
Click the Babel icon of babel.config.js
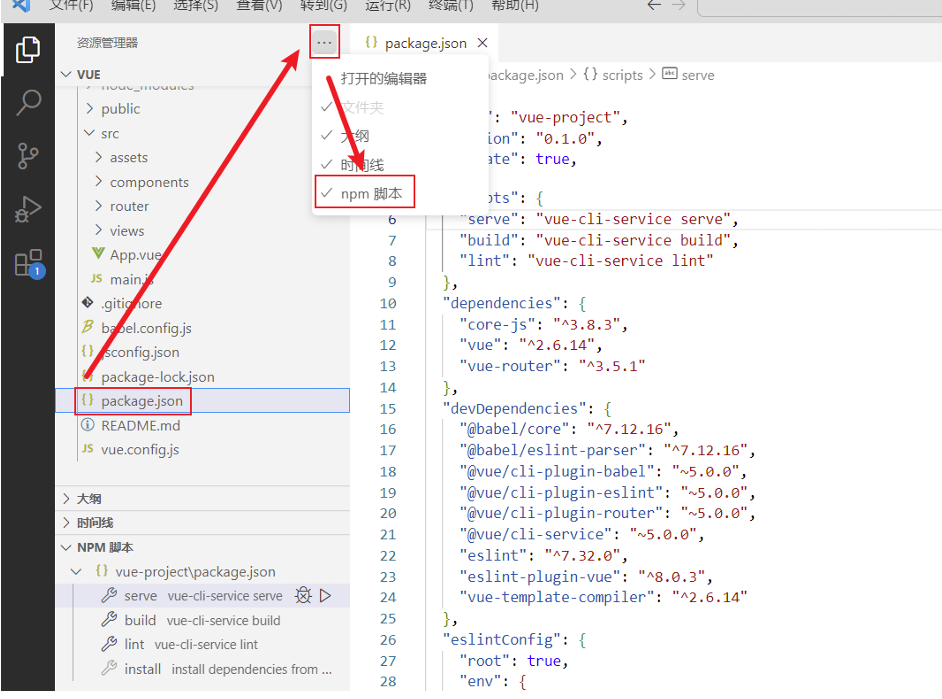click(x=88, y=327)
